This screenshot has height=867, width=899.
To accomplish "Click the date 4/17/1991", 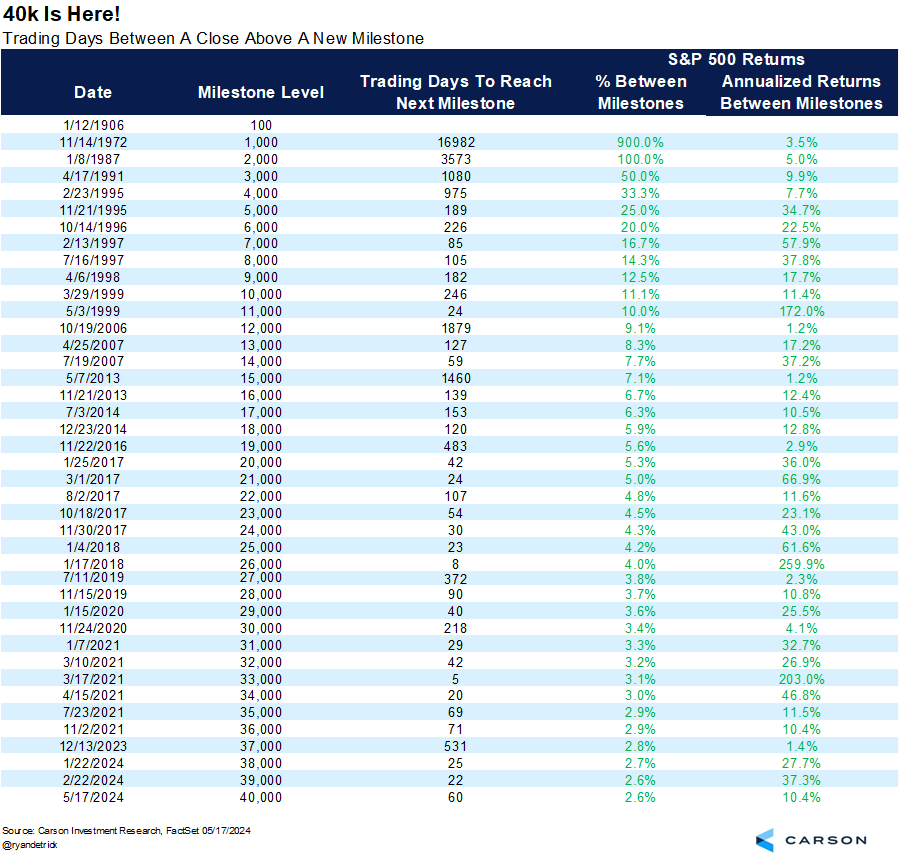I will pos(93,176).
